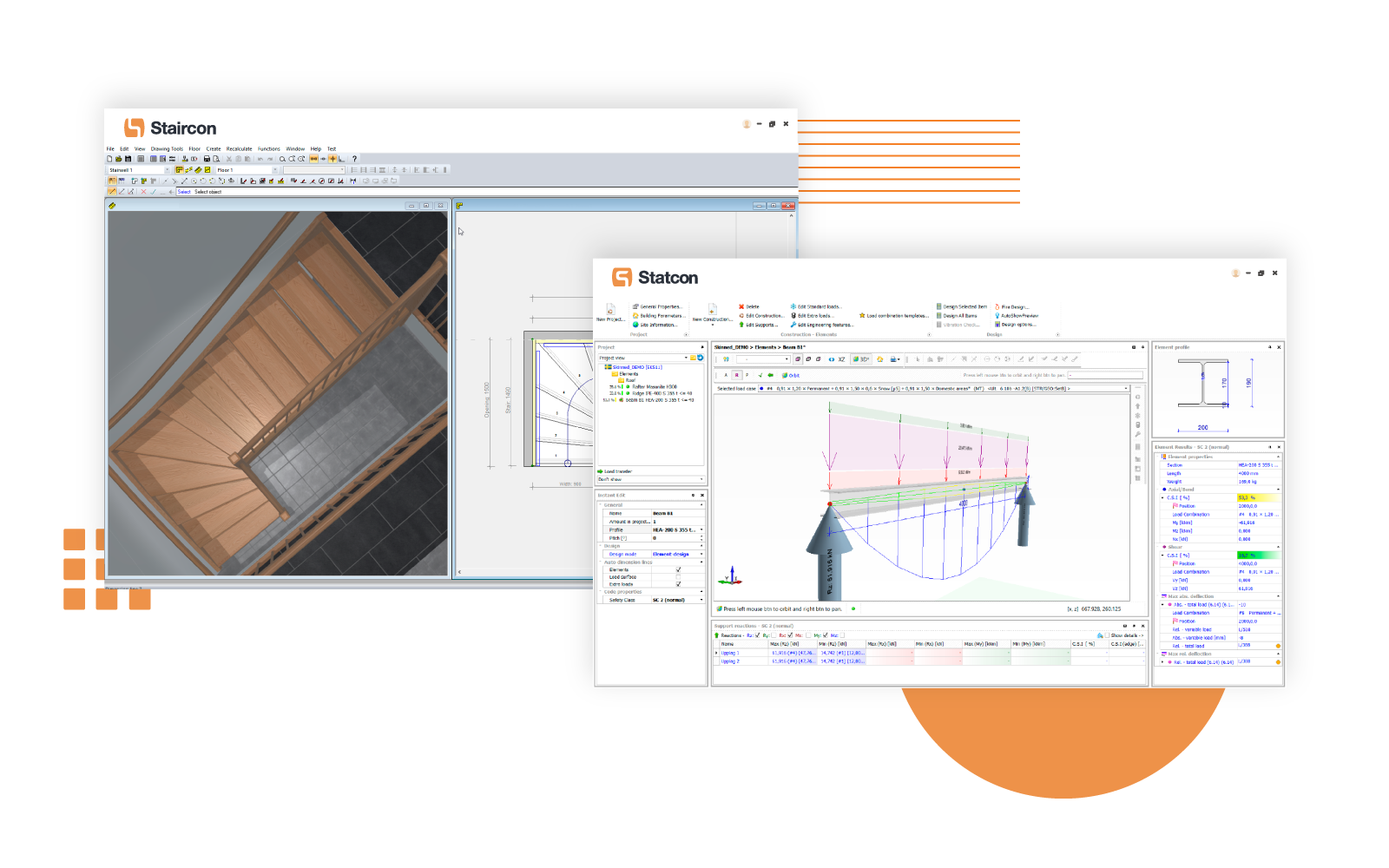The height and width of the screenshot is (868, 1389).
Task: Enable the Load surface checkbox
Action: (678, 577)
